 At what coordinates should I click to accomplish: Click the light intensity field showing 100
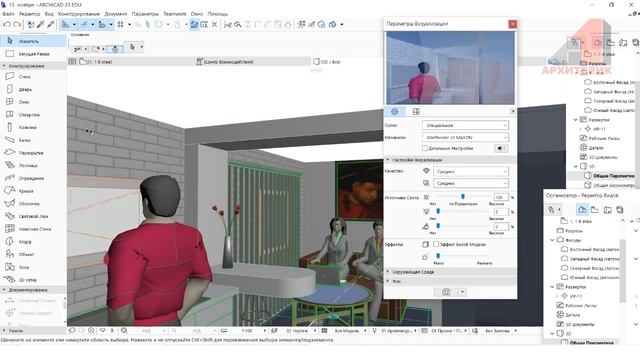pos(501,197)
